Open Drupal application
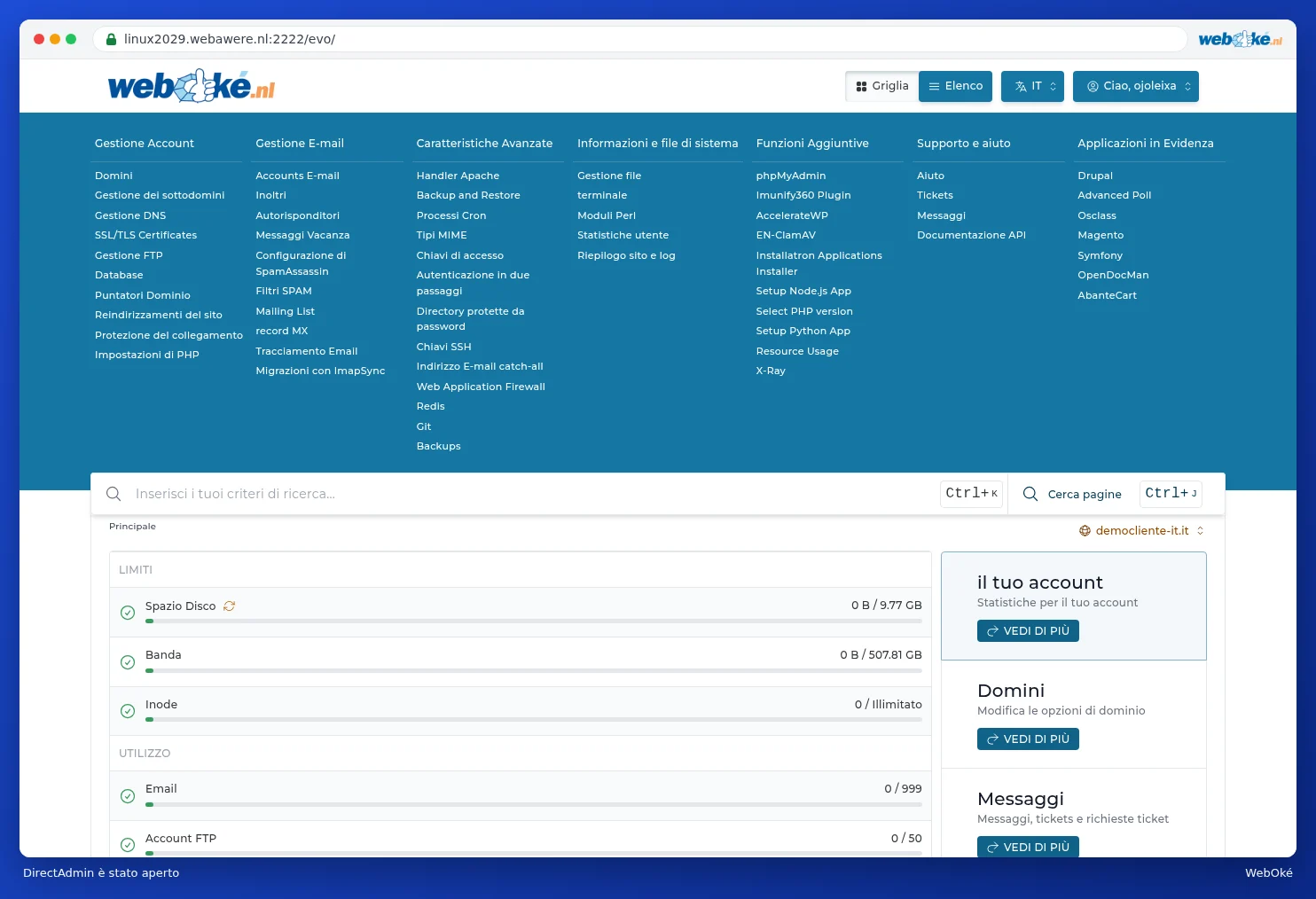The width and height of the screenshot is (1316, 899). click(1095, 176)
